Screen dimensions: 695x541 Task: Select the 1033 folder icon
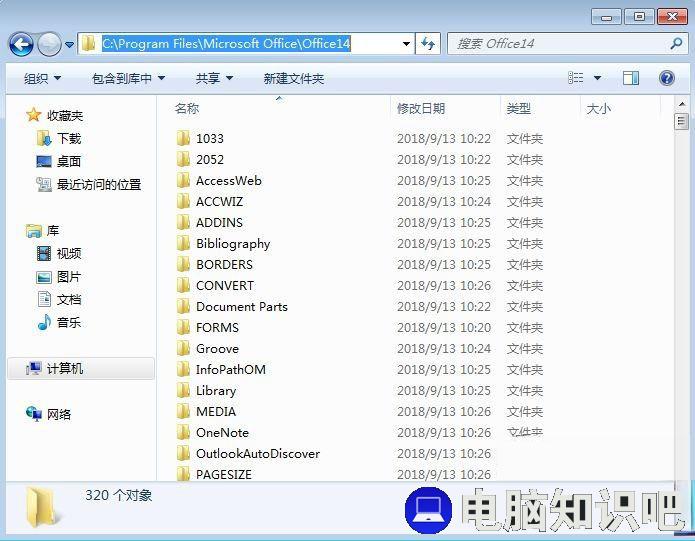coord(183,138)
